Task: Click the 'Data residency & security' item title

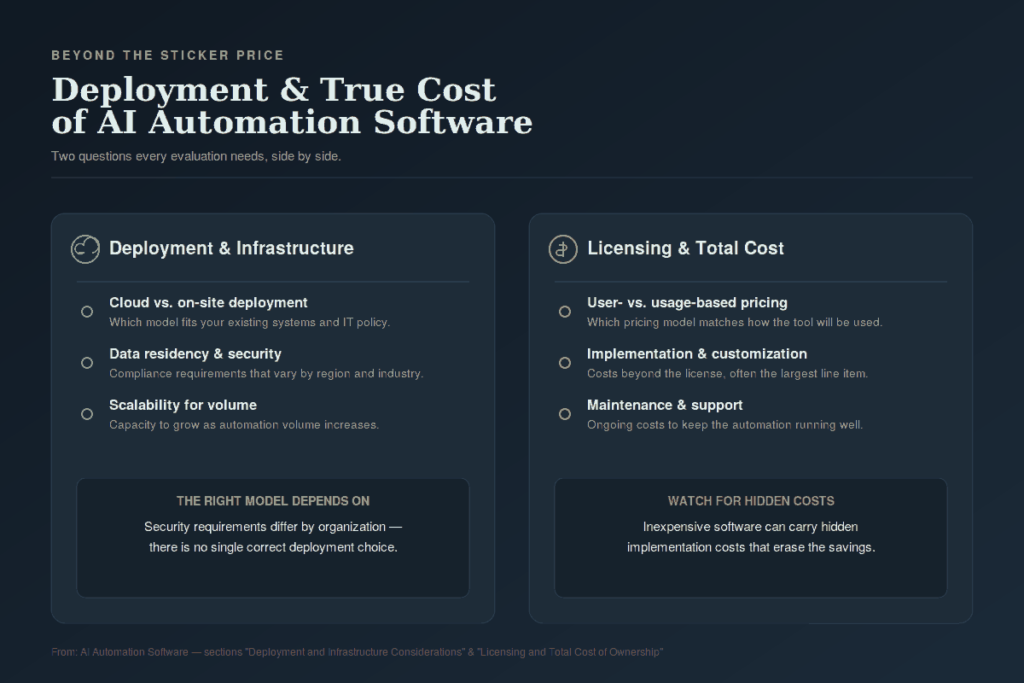Action: pyautogui.click(x=195, y=354)
